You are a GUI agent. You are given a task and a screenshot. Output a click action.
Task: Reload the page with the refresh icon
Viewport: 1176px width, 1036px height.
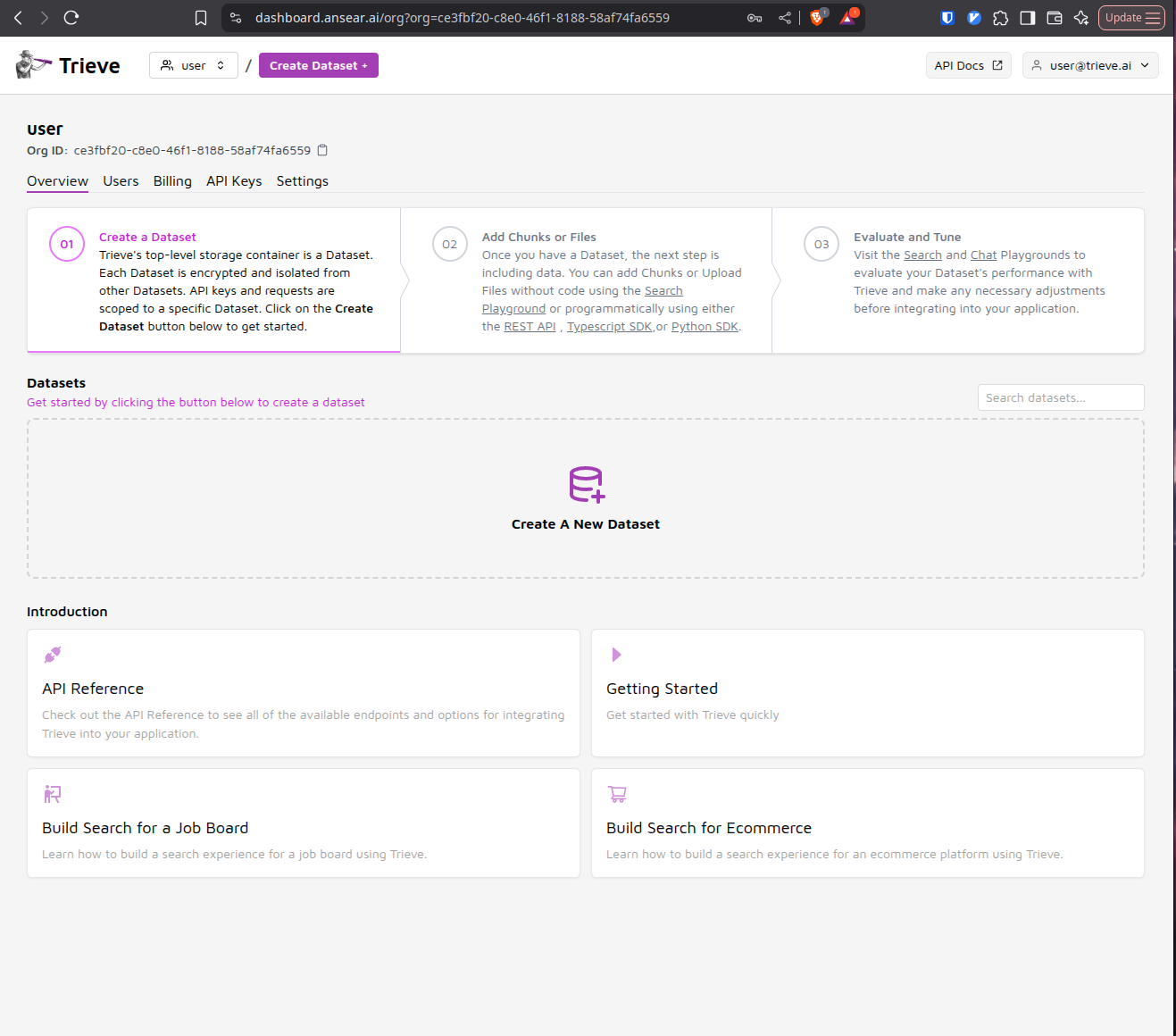click(x=71, y=17)
